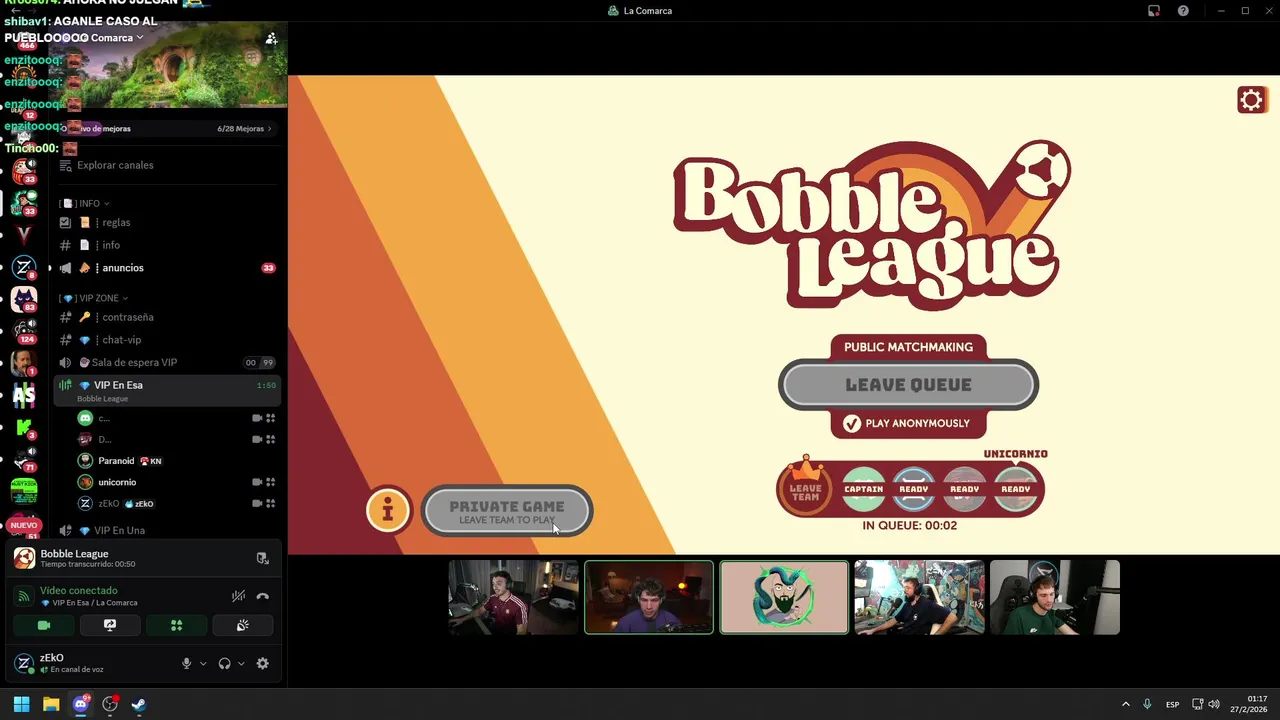This screenshot has height=720, width=1280.
Task: Deafen with the headphones icon
Action: (224, 663)
